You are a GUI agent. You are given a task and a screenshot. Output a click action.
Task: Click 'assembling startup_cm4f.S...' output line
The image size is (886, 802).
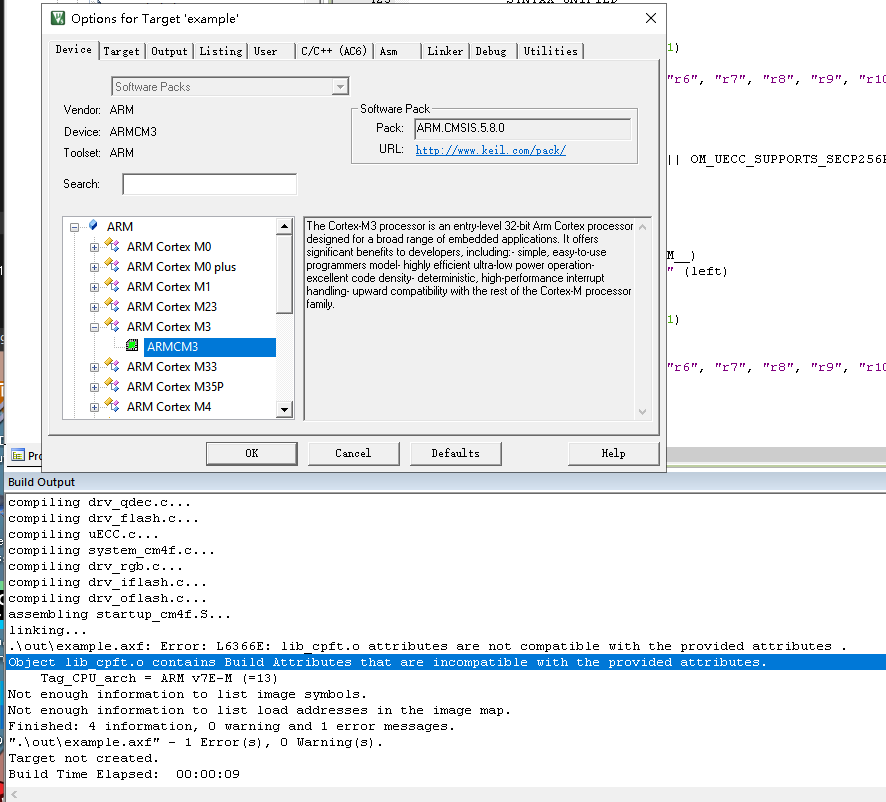pos(119,614)
